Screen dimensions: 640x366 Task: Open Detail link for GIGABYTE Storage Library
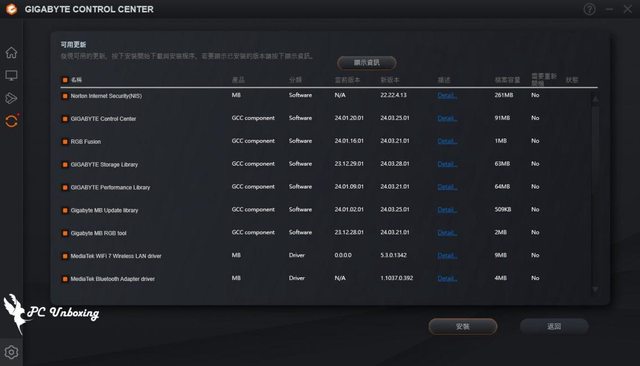(447, 164)
